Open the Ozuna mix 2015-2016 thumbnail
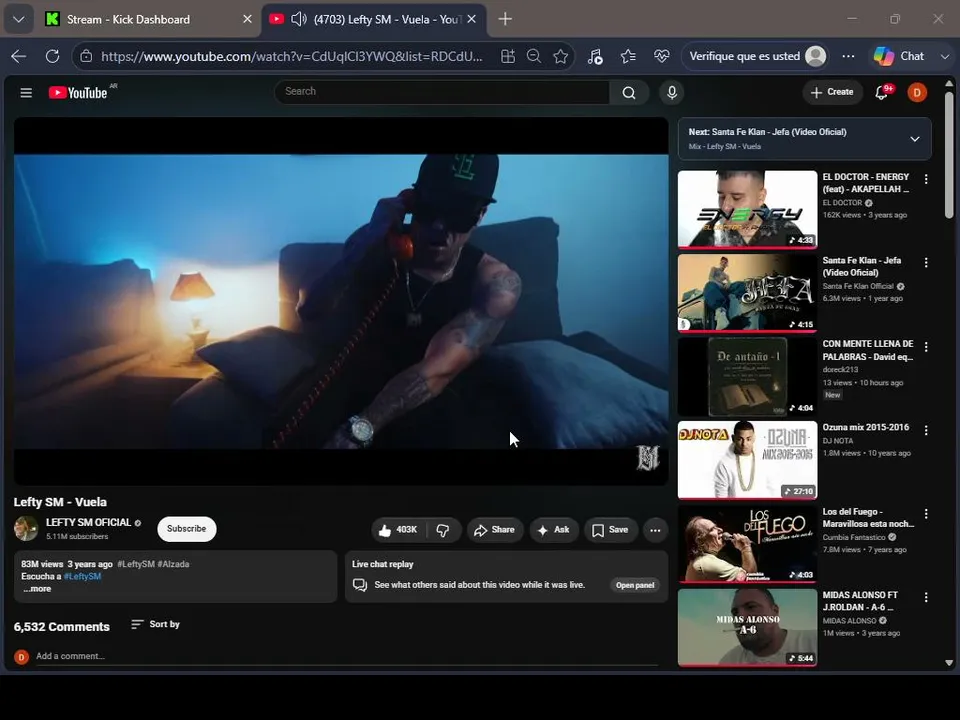The image size is (960, 720). pos(747,460)
